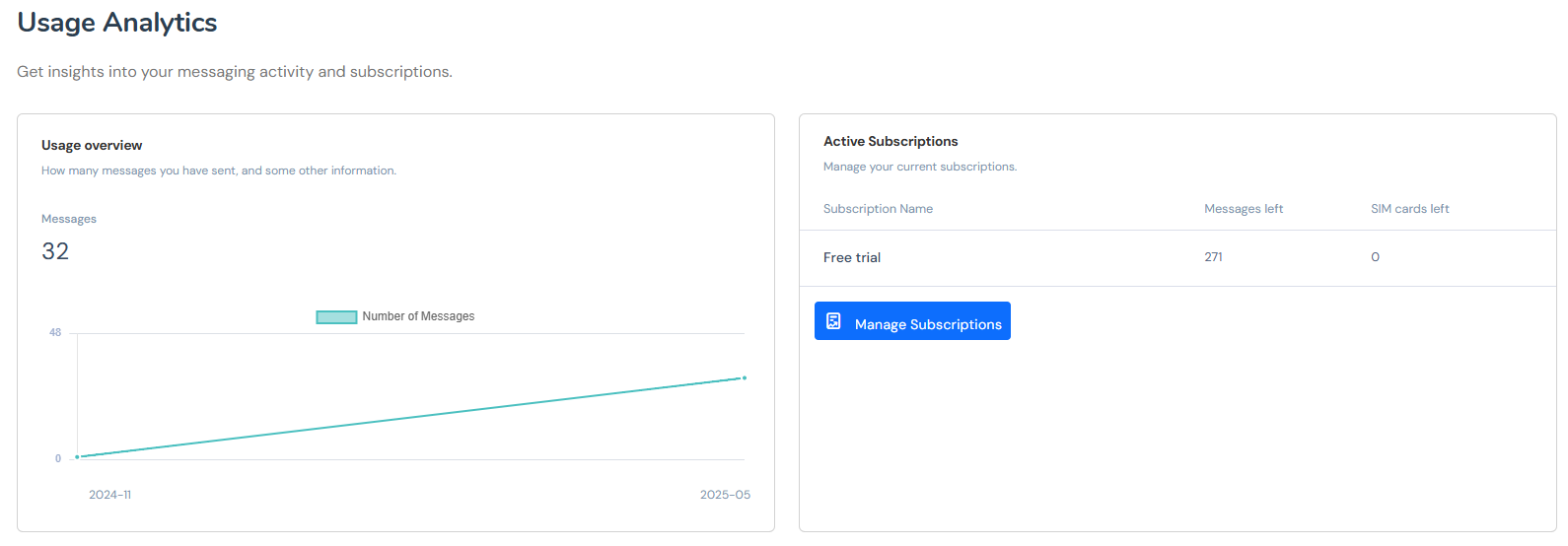Viewport: 1568px width, 546px height.
Task: Click the receipt icon in Manage Subscriptions
Action: tap(833, 321)
